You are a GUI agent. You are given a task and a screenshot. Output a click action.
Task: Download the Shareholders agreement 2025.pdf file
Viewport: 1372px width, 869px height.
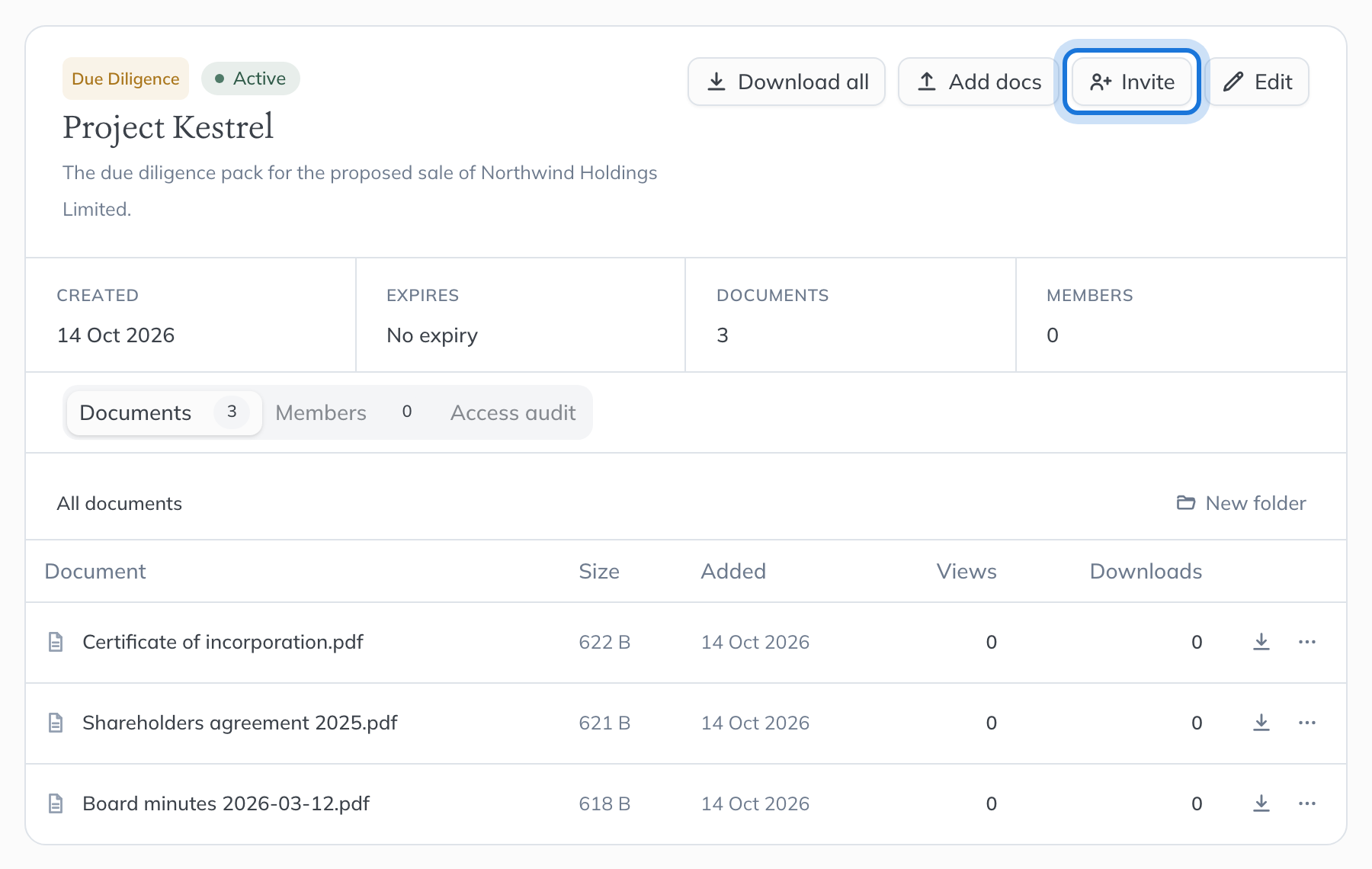pyautogui.click(x=1261, y=723)
